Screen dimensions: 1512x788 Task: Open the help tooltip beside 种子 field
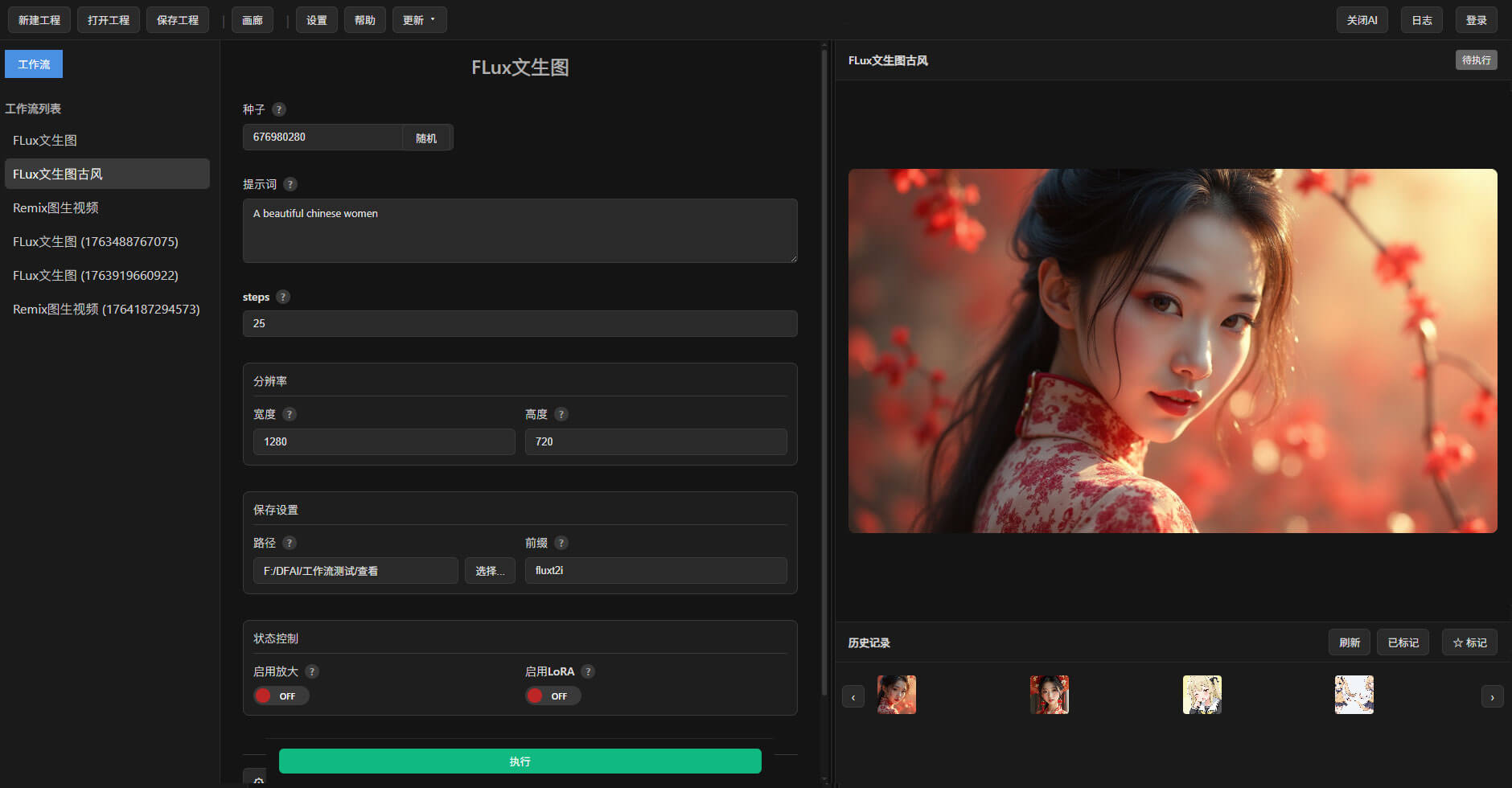point(279,109)
